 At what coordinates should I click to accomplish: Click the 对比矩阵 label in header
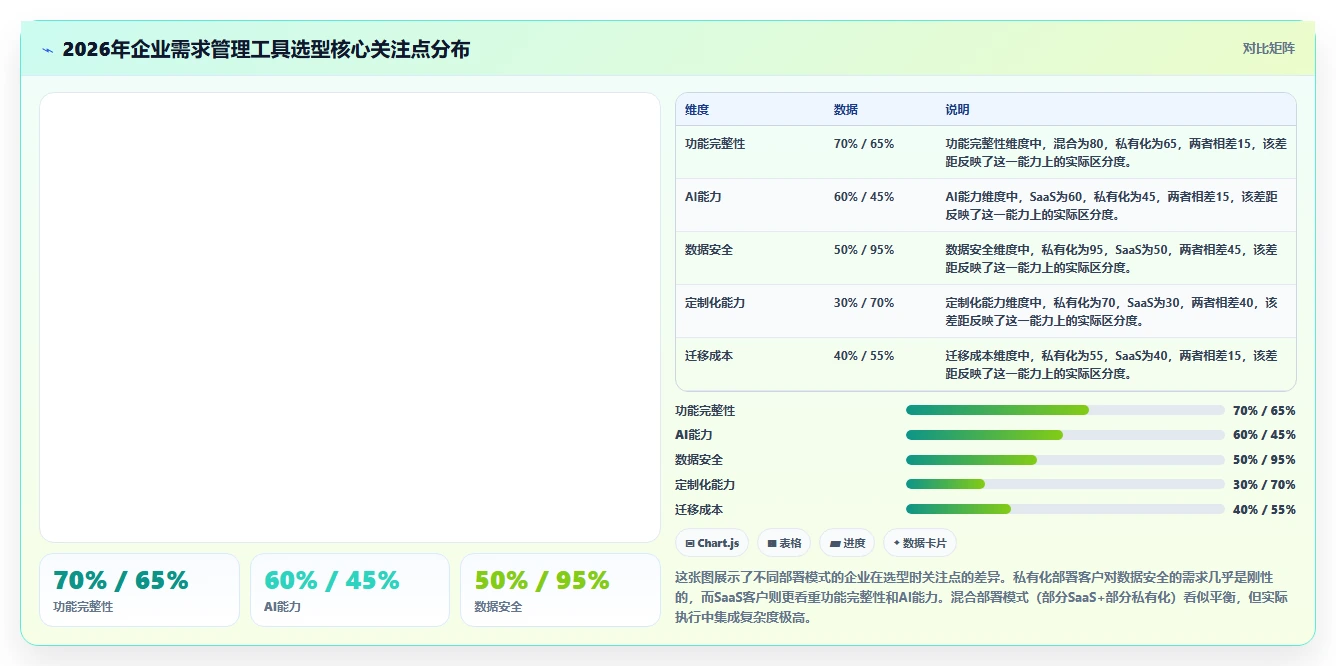[x=1269, y=48]
